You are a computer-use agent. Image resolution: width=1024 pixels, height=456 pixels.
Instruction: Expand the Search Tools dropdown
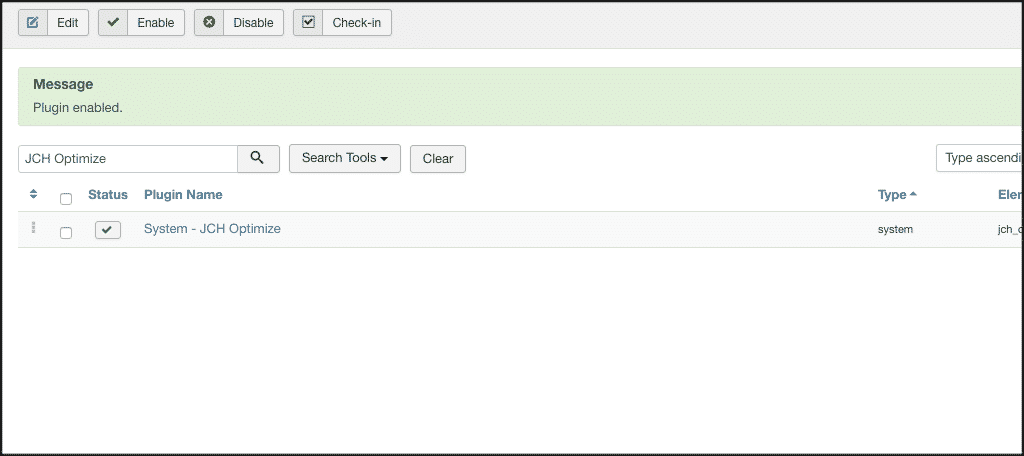[x=344, y=158]
